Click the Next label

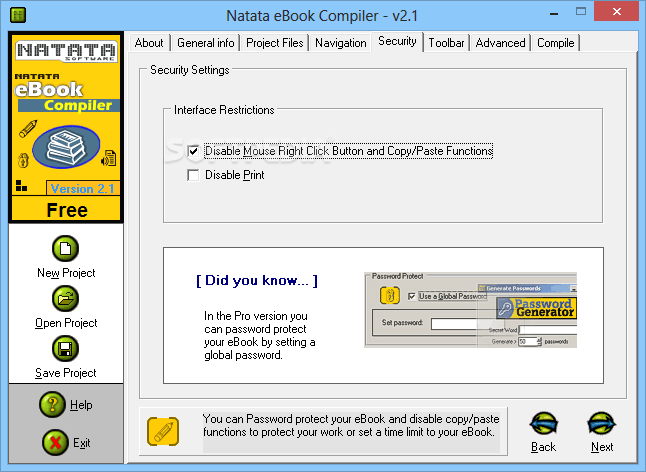602,447
